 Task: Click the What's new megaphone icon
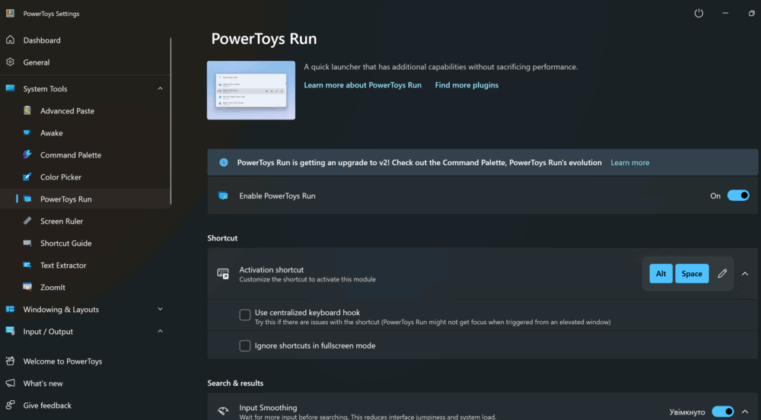pos(10,383)
